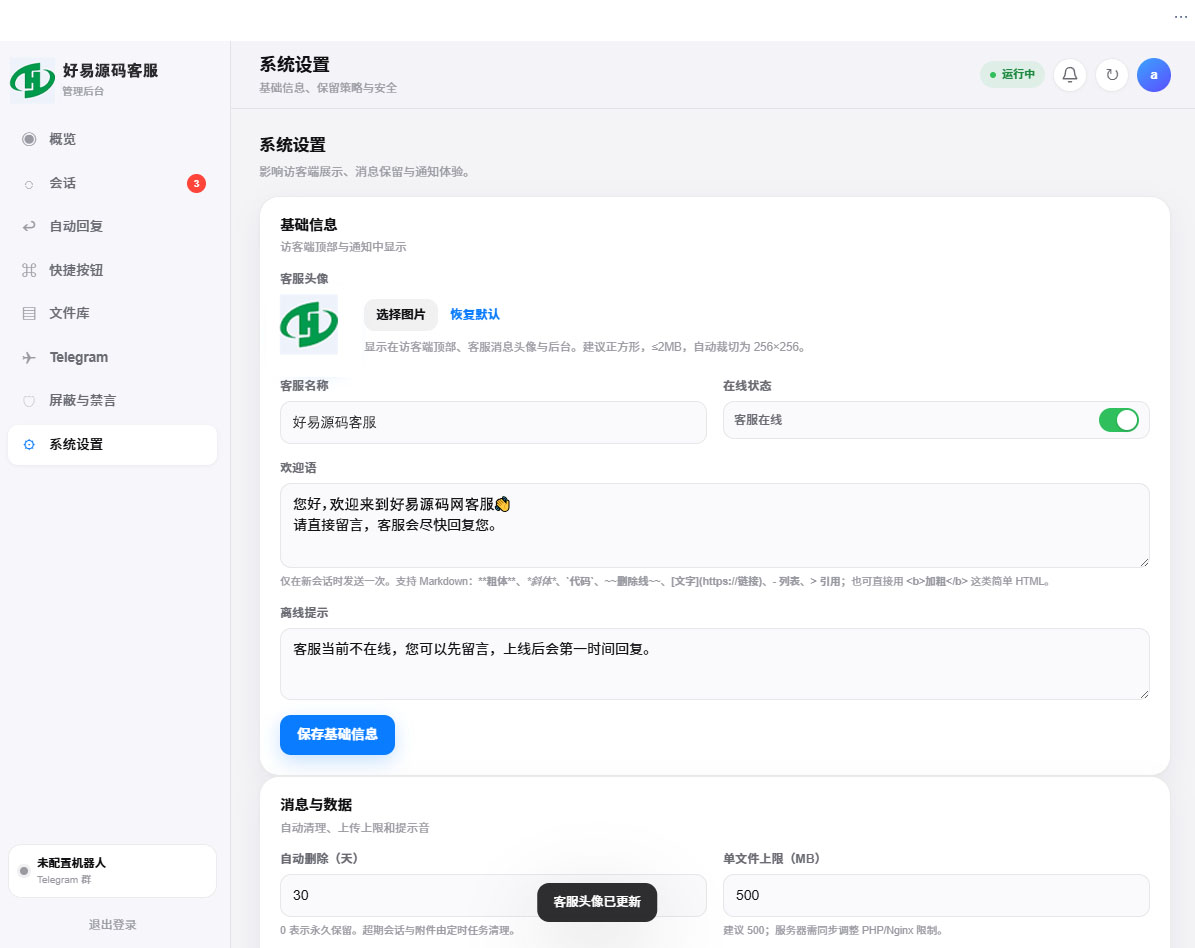Click the 客服头像已更新 toast notification
The height and width of the screenshot is (948, 1195).
pyautogui.click(x=597, y=902)
